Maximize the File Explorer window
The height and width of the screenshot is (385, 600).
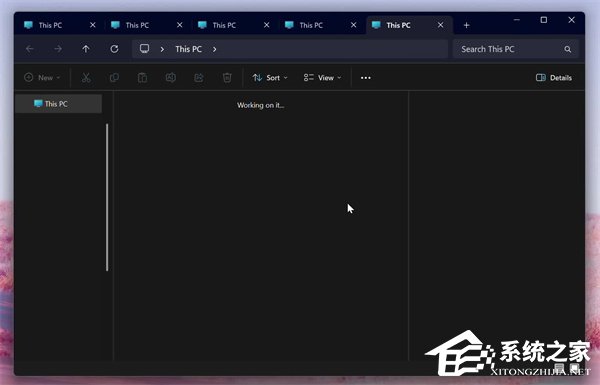click(544, 20)
